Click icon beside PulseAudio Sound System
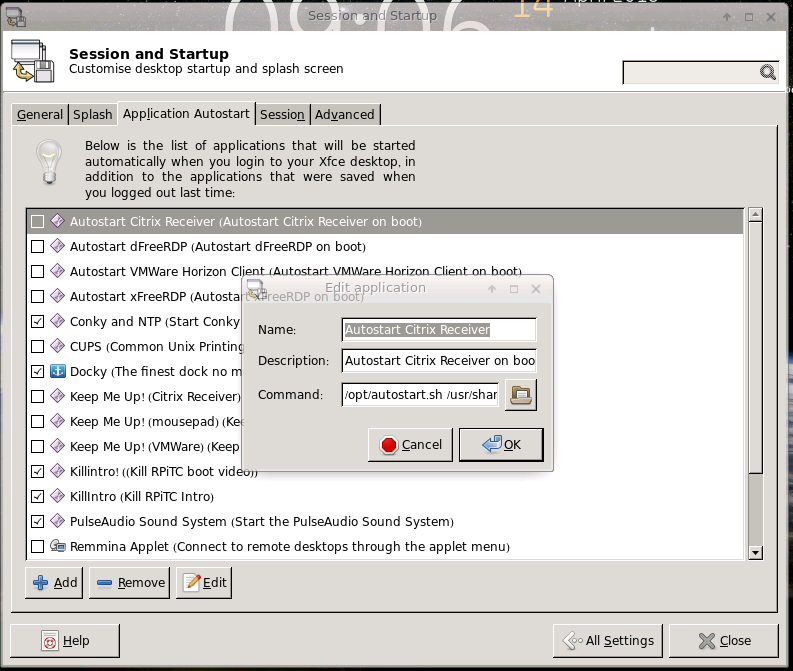The height and width of the screenshot is (671, 793). tap(58, 521)
